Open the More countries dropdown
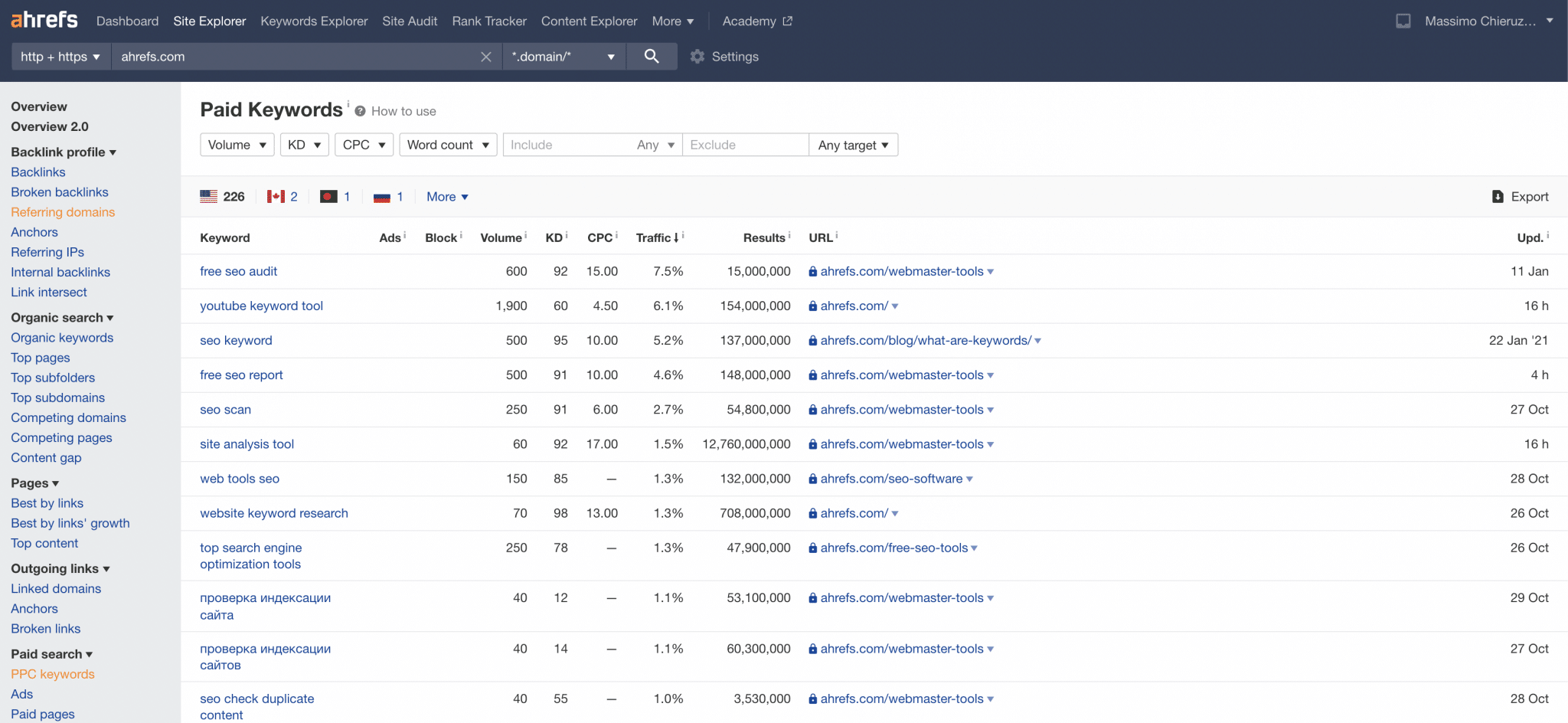The height and width of the screenshot is (723, 1568). (447, 197)
